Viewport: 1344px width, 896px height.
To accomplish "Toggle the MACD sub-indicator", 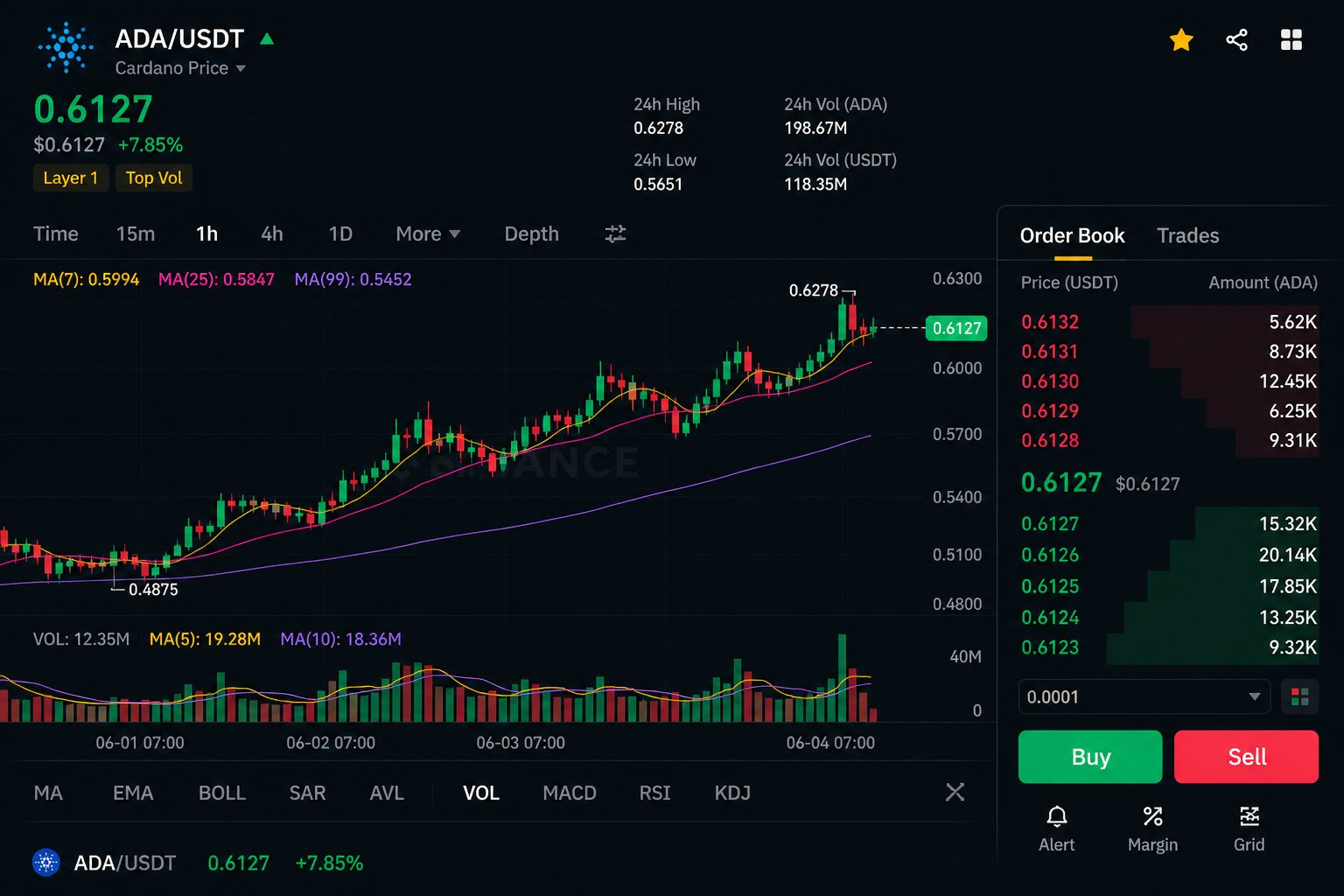I will (x=570, y=793).
